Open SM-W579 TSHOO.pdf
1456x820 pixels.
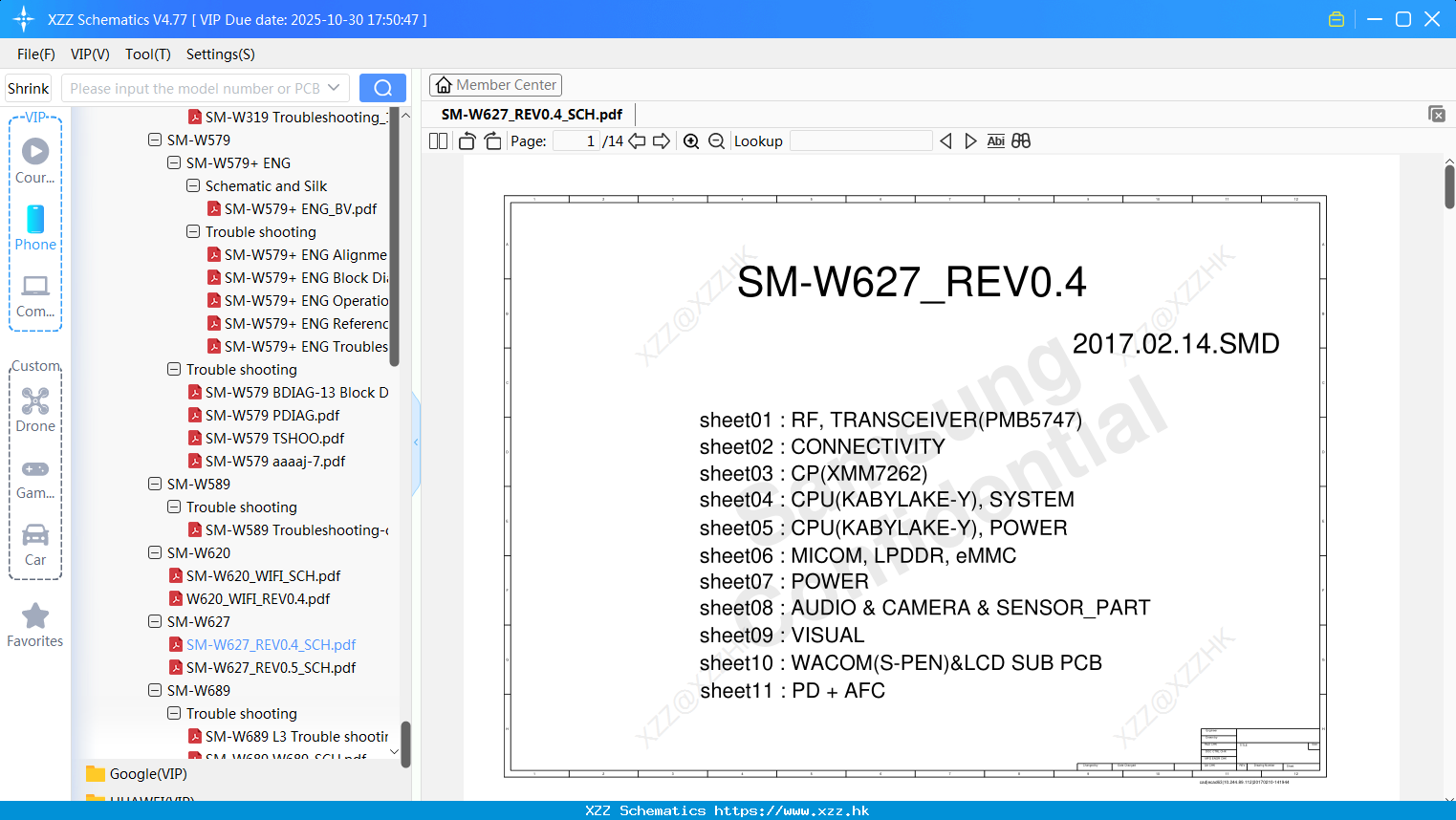pos(274,438)
